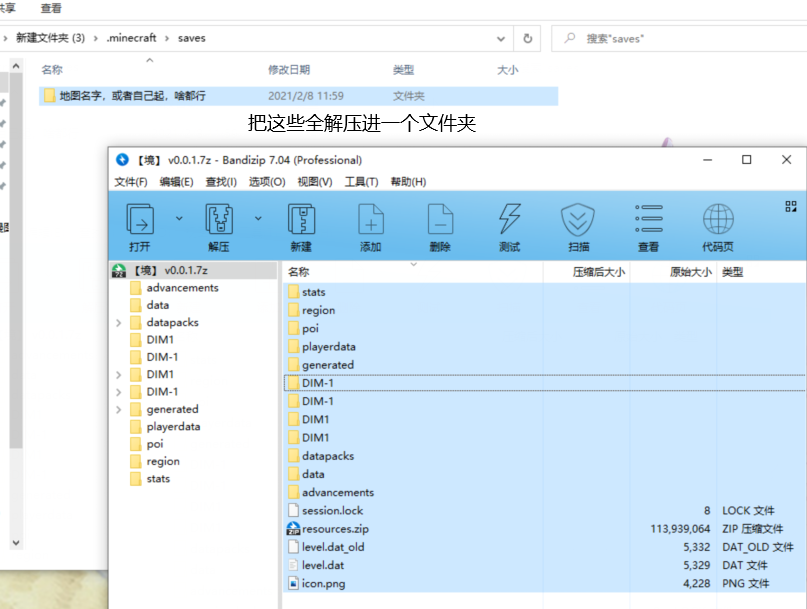Viewport: 807px width, 609px height.
Task: Click the 查看 (View) list icon
Action: (x=648, y=220)
